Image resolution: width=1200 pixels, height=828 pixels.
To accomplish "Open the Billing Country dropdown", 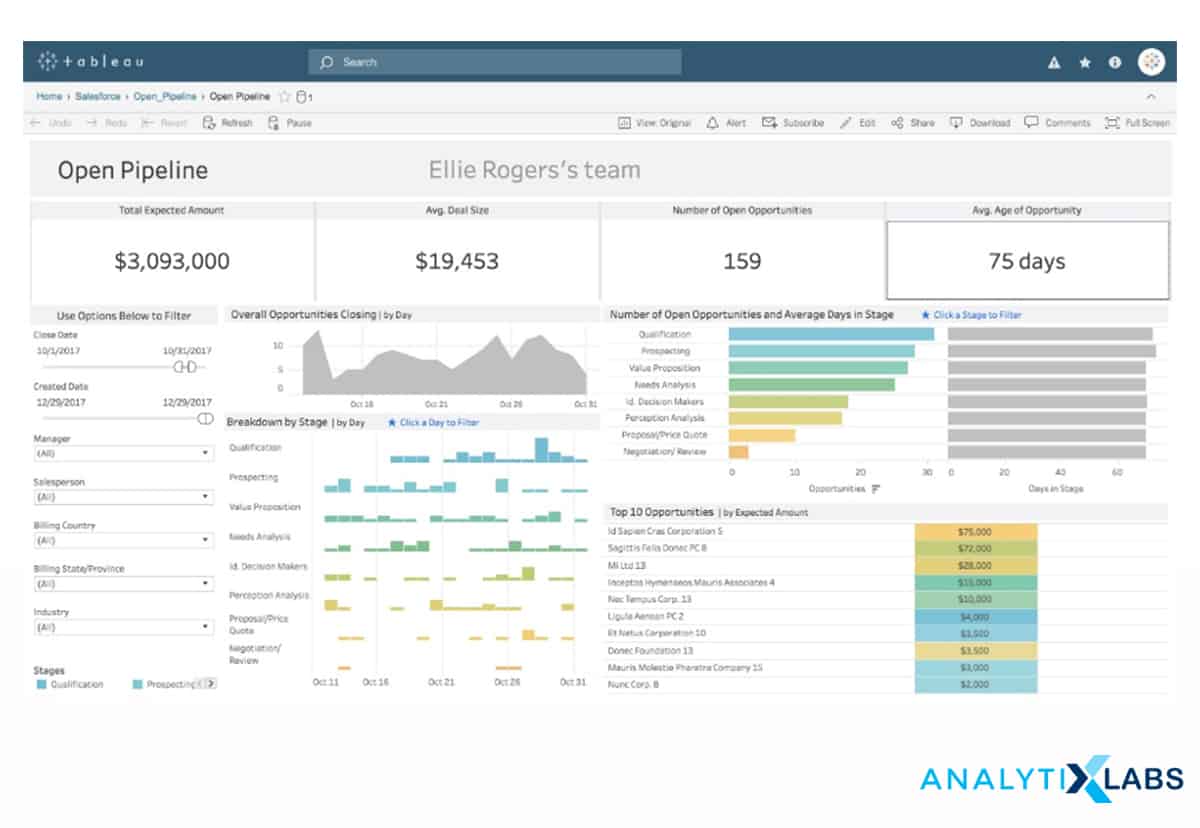I will [123, 540].
